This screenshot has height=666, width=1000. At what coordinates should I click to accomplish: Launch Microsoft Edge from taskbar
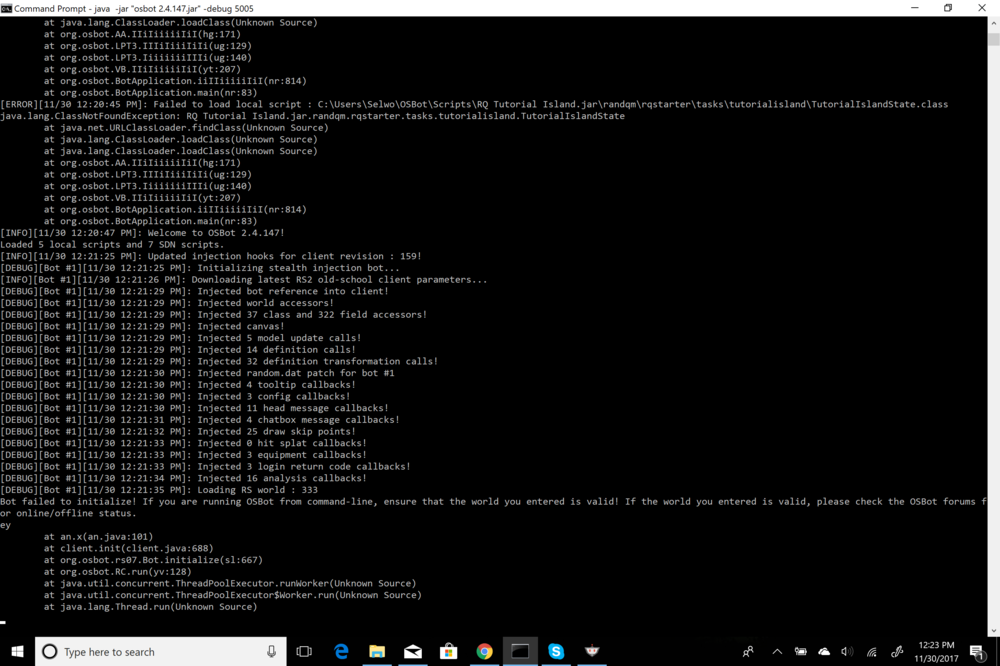coord(341,651)
